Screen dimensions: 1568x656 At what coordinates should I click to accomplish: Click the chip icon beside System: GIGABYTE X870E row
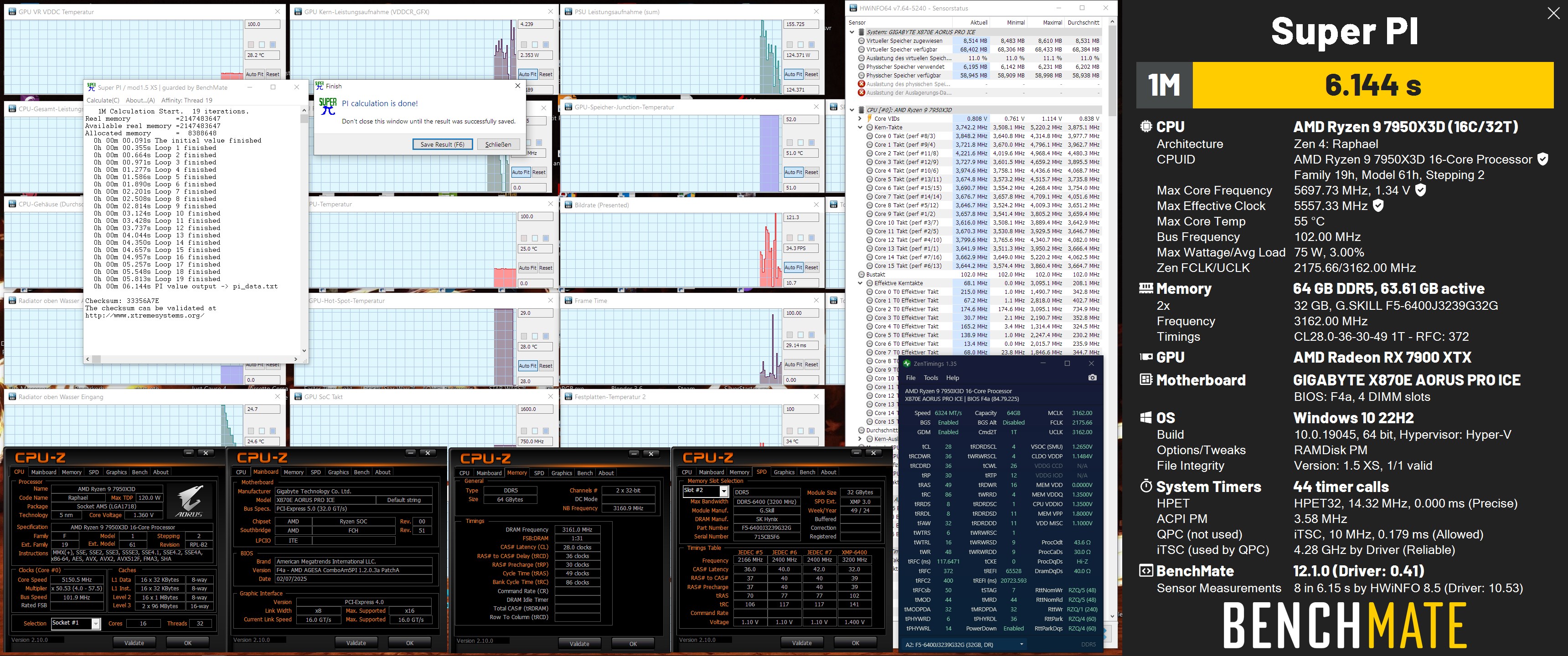[861, 32]
